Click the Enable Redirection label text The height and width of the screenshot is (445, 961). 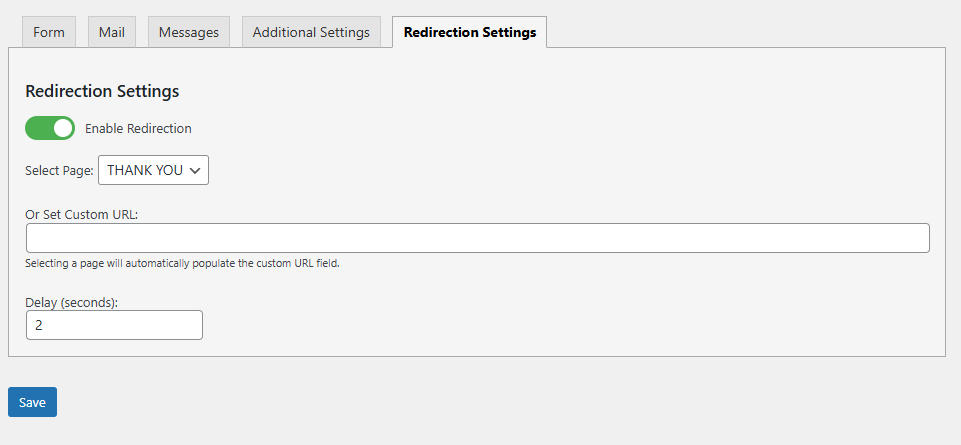point(138,129)
